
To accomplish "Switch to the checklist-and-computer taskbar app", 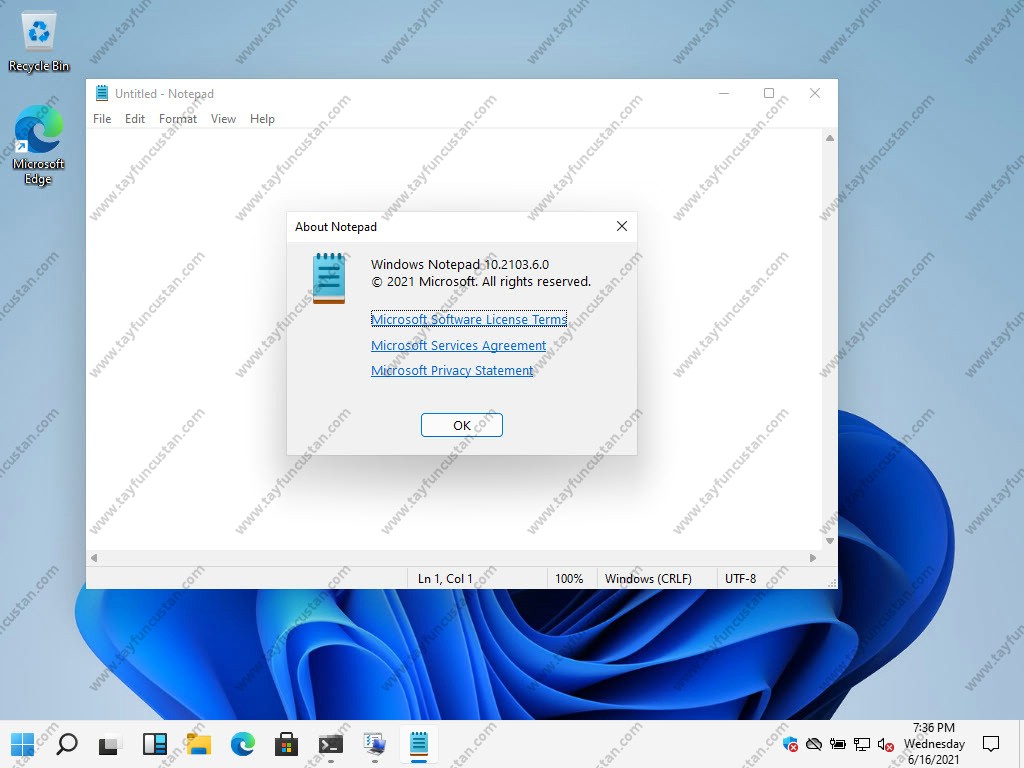I will (x=374, y=744).
